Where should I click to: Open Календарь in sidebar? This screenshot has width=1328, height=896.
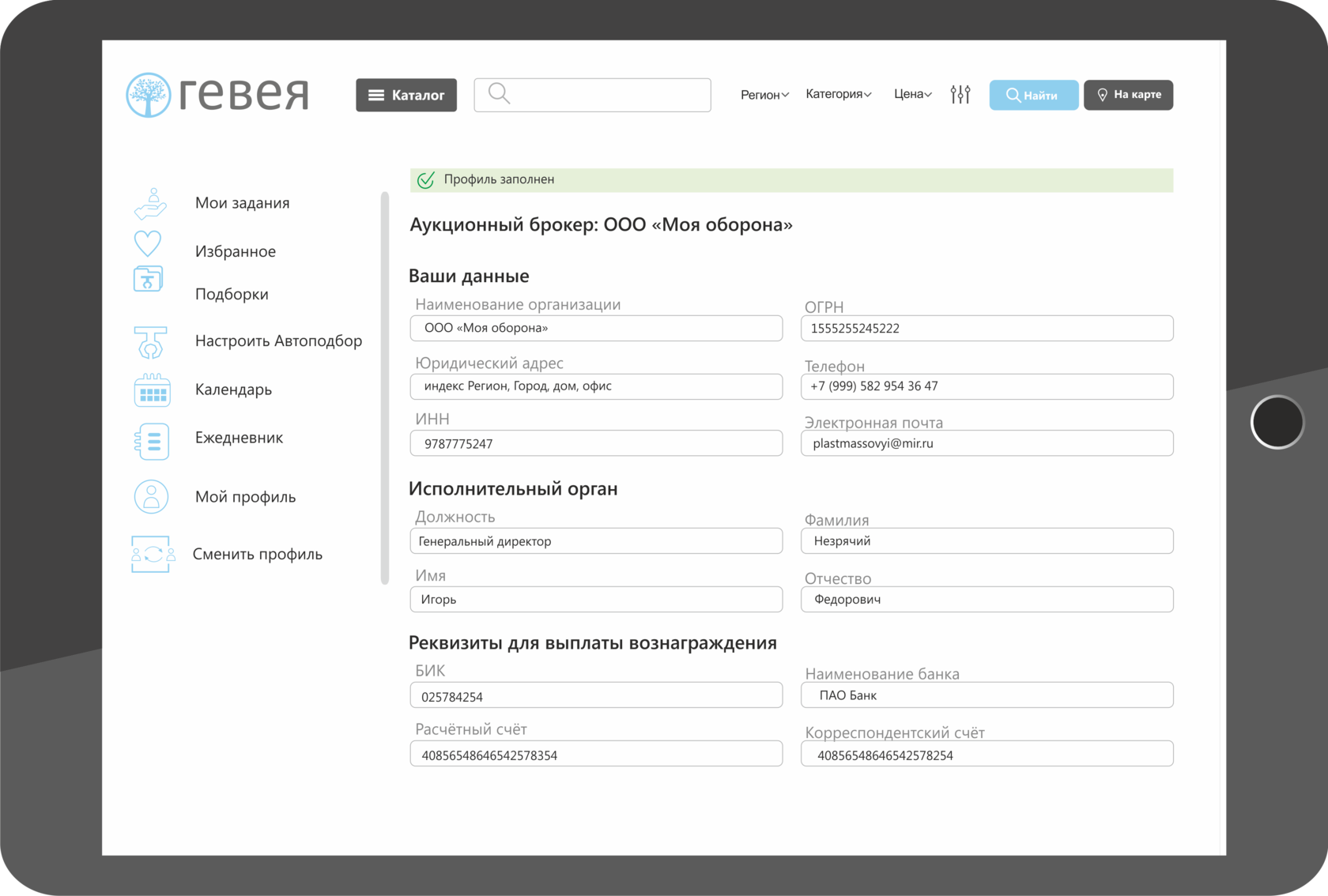(x=233, y=390)
